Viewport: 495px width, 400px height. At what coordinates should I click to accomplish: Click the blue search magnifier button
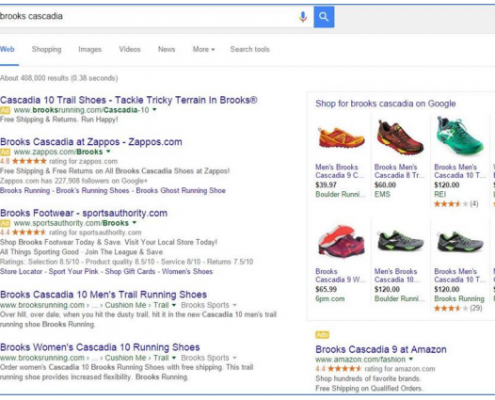point(324,16)
